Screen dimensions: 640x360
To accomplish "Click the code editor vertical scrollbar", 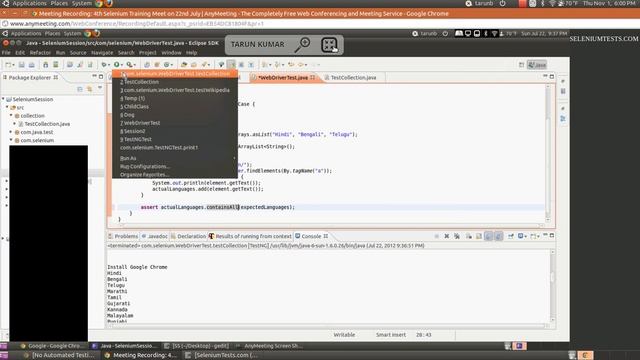I will [x=548, y=153].
